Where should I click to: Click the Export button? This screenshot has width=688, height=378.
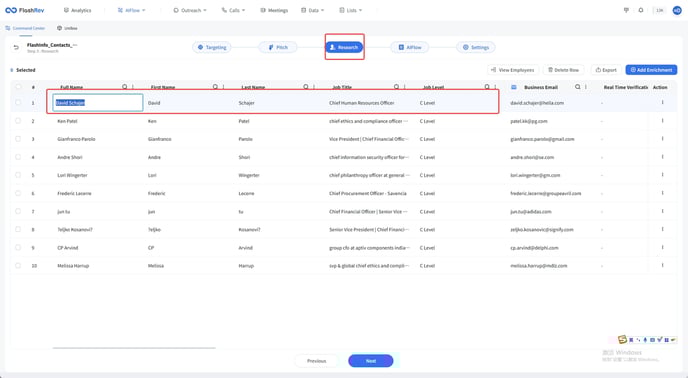pyautogui.click(x=606, y=70)
